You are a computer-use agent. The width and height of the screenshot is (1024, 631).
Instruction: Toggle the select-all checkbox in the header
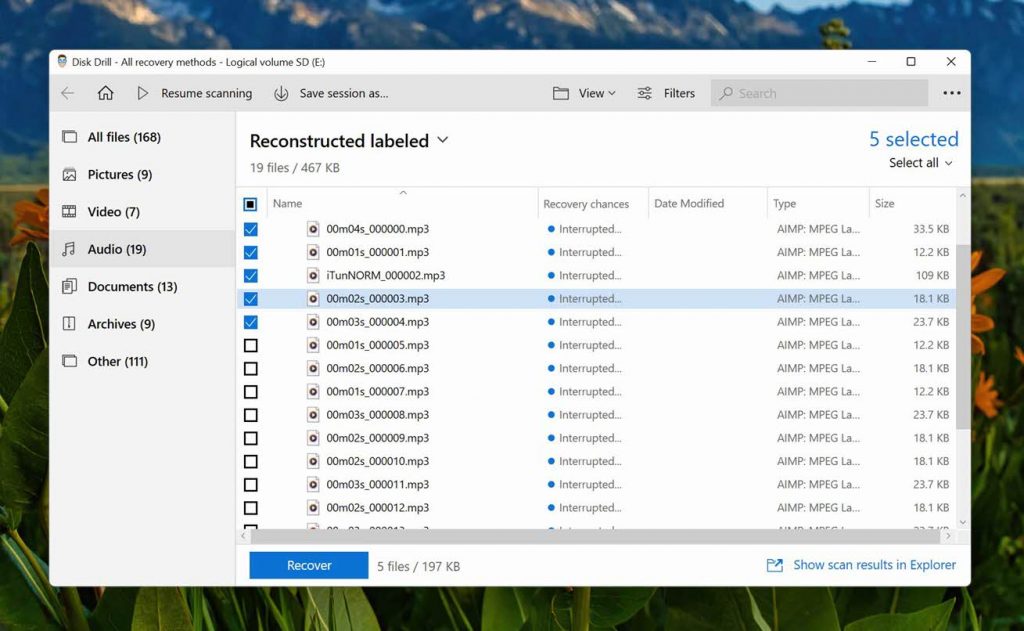tap(250, 203)
